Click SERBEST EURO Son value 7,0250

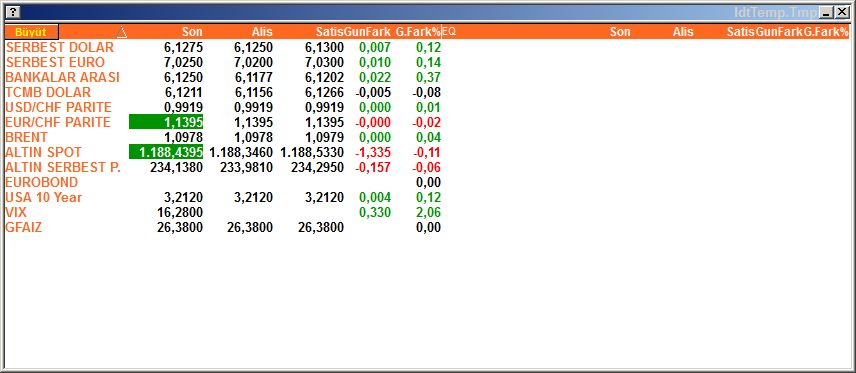183,62
